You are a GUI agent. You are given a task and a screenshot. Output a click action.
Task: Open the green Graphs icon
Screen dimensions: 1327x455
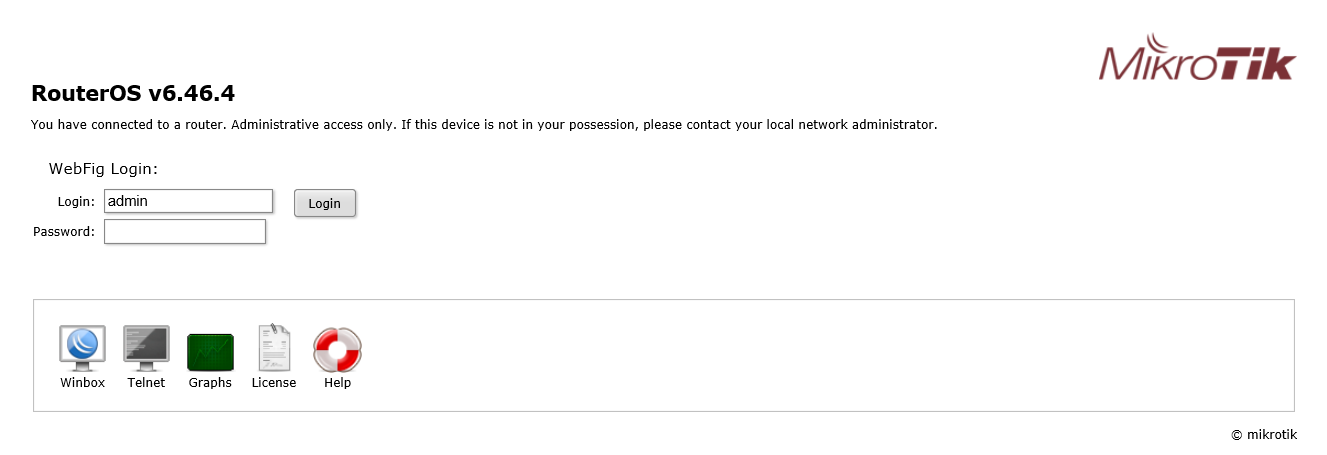pos(210,351)
